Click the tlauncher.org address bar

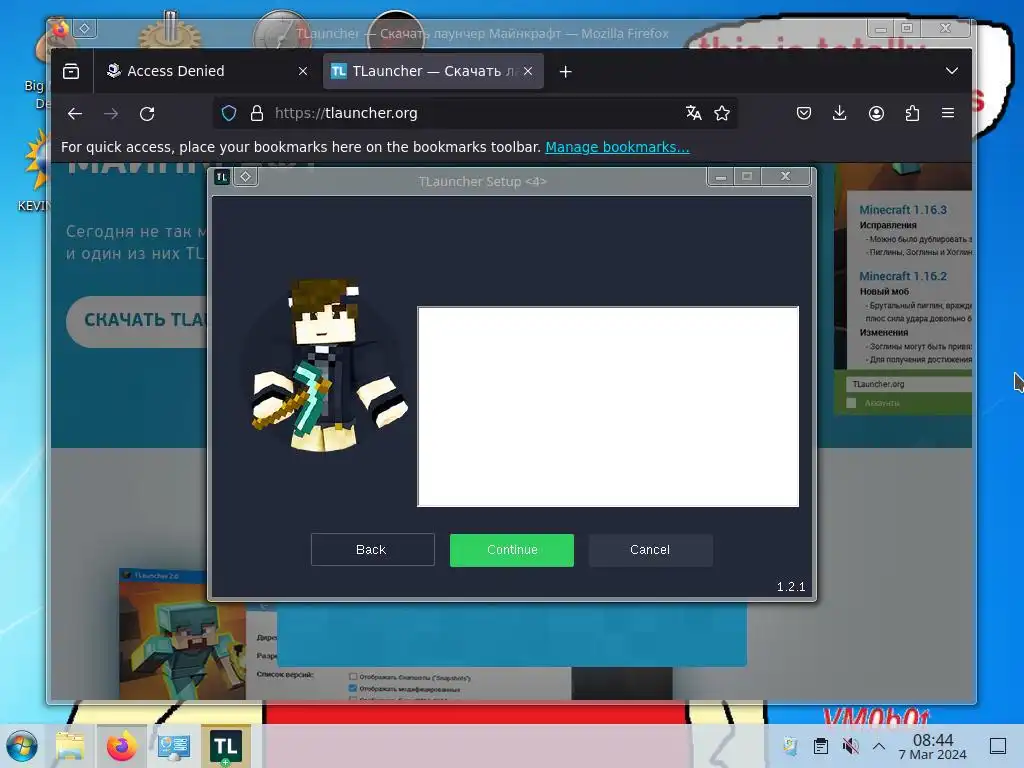(x=476, y=113)
